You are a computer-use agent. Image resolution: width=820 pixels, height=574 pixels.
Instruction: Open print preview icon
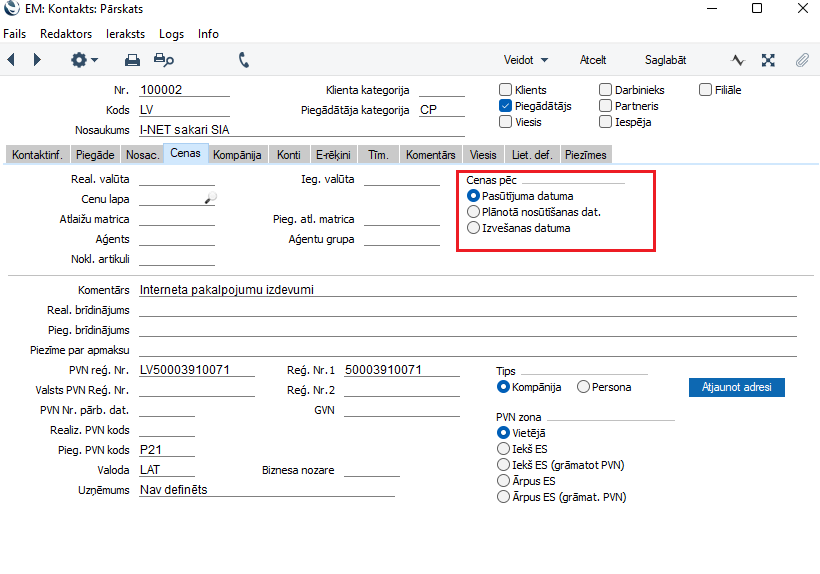click(x=163, y=60)
